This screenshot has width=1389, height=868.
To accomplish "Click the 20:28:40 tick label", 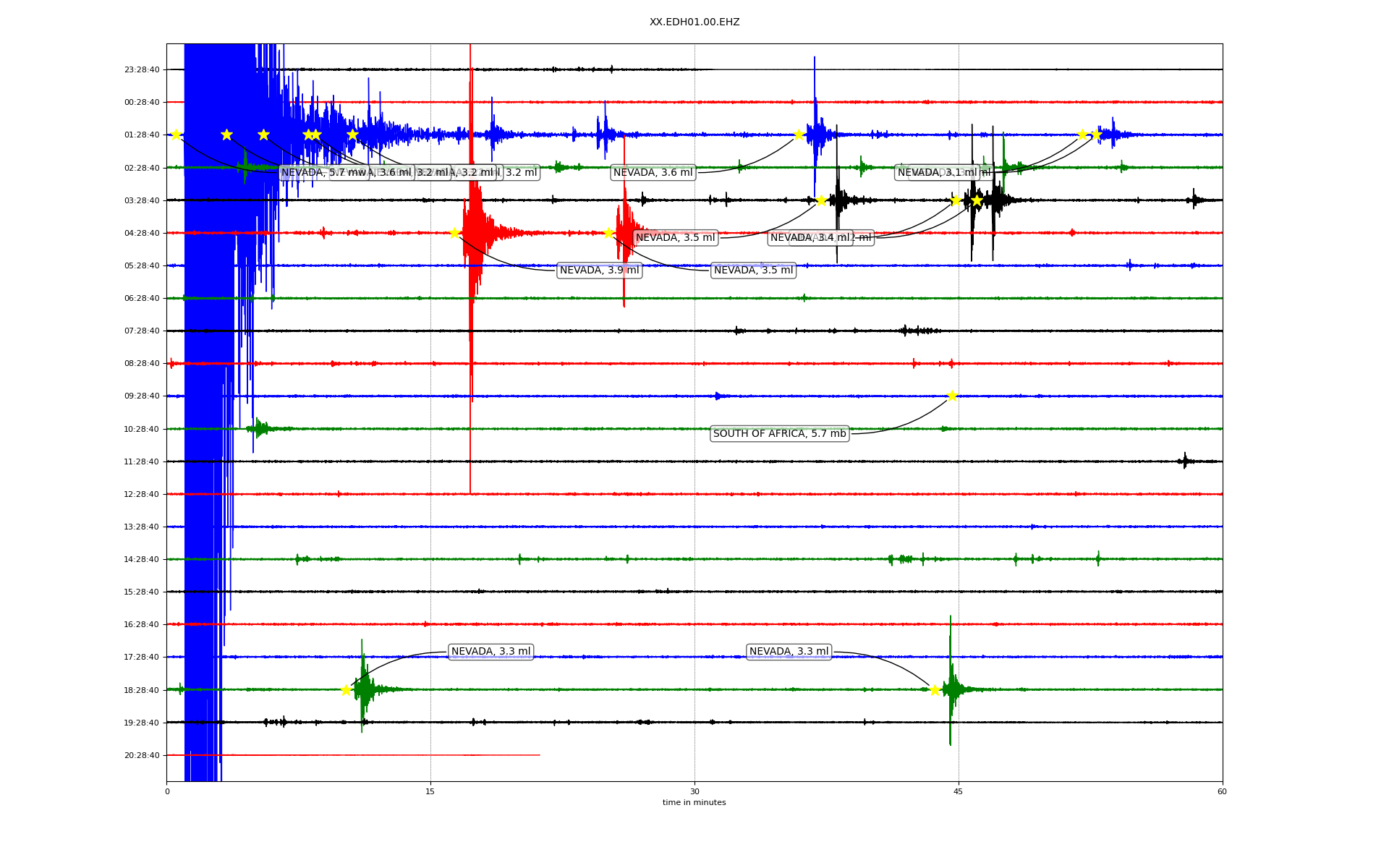I will point(142,755).
